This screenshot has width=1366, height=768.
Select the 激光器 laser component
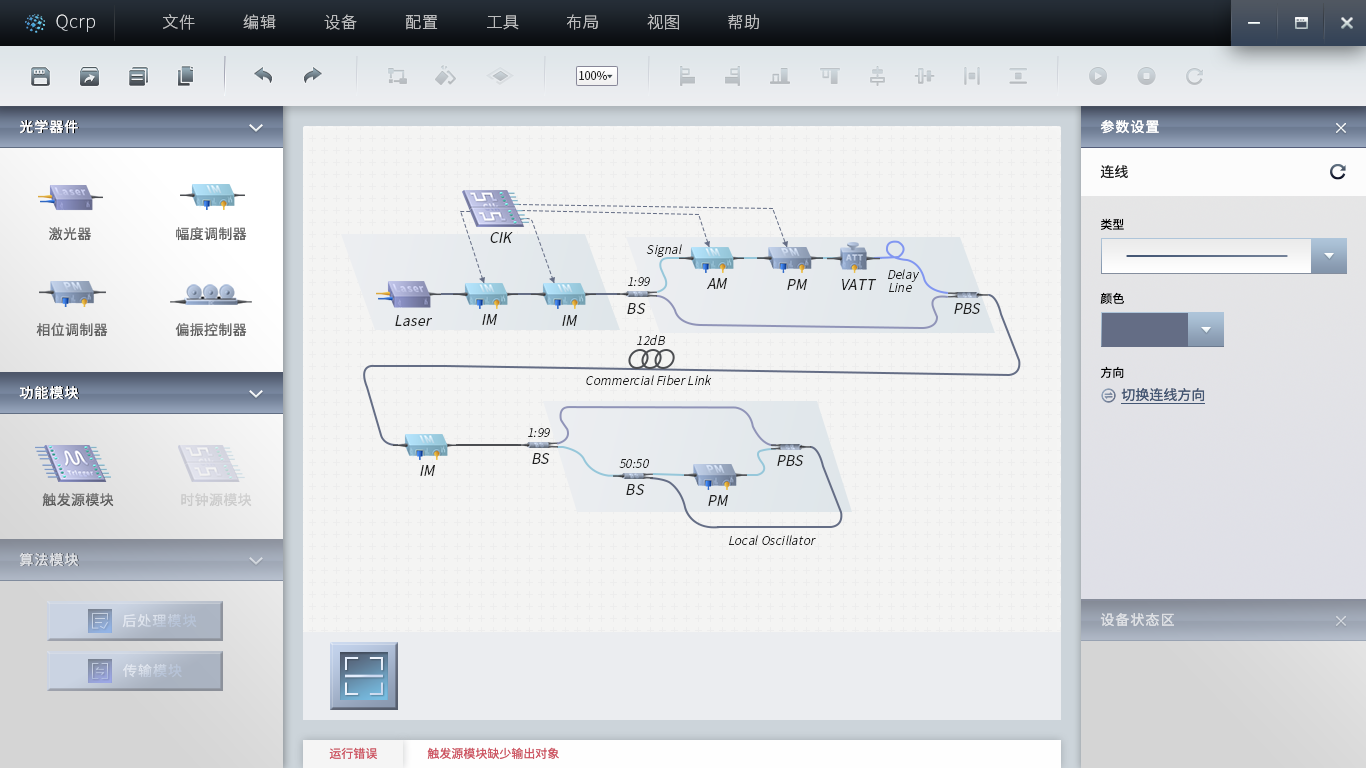[70, 212]
